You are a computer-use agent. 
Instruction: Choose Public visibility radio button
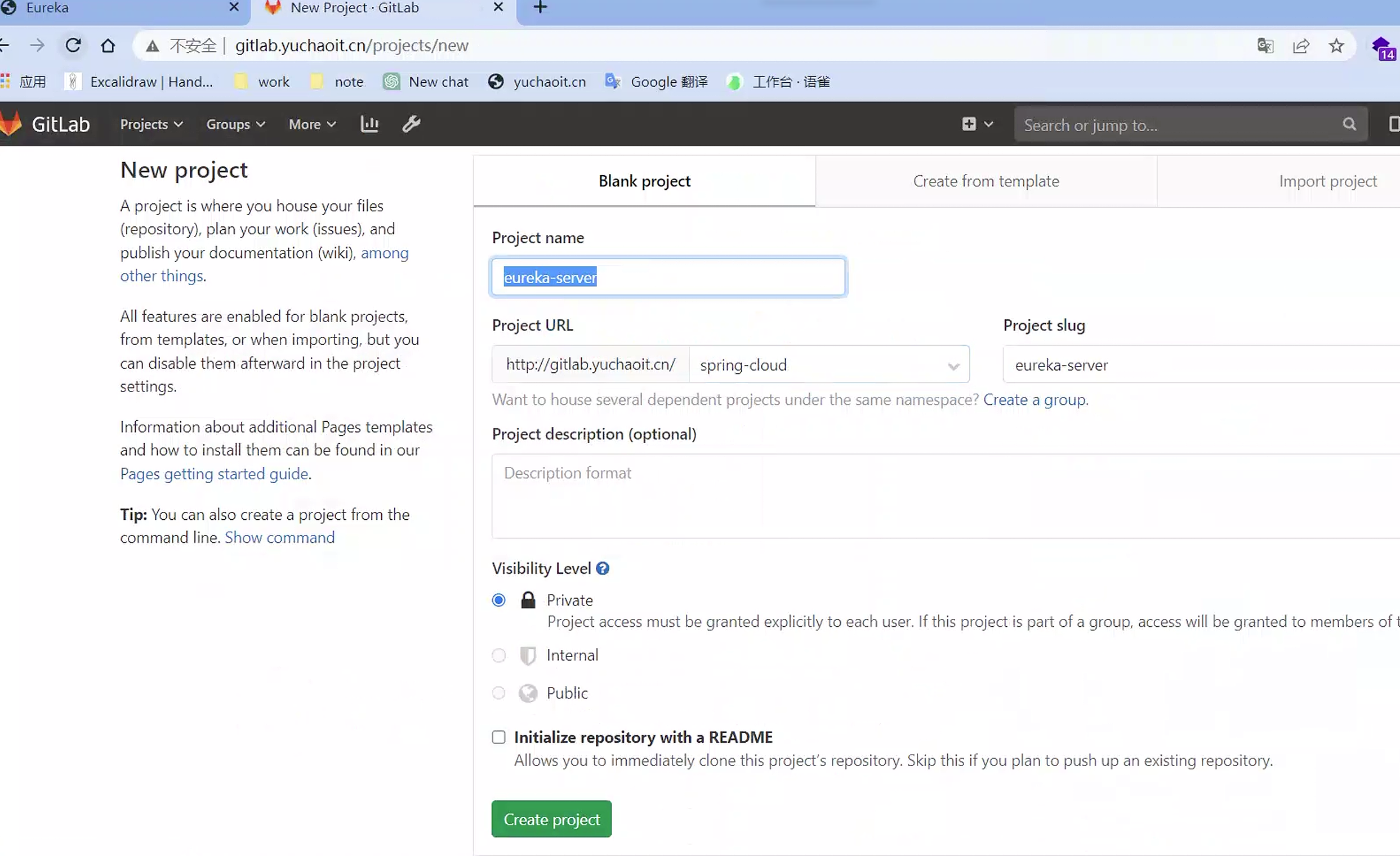click(498, 693)
